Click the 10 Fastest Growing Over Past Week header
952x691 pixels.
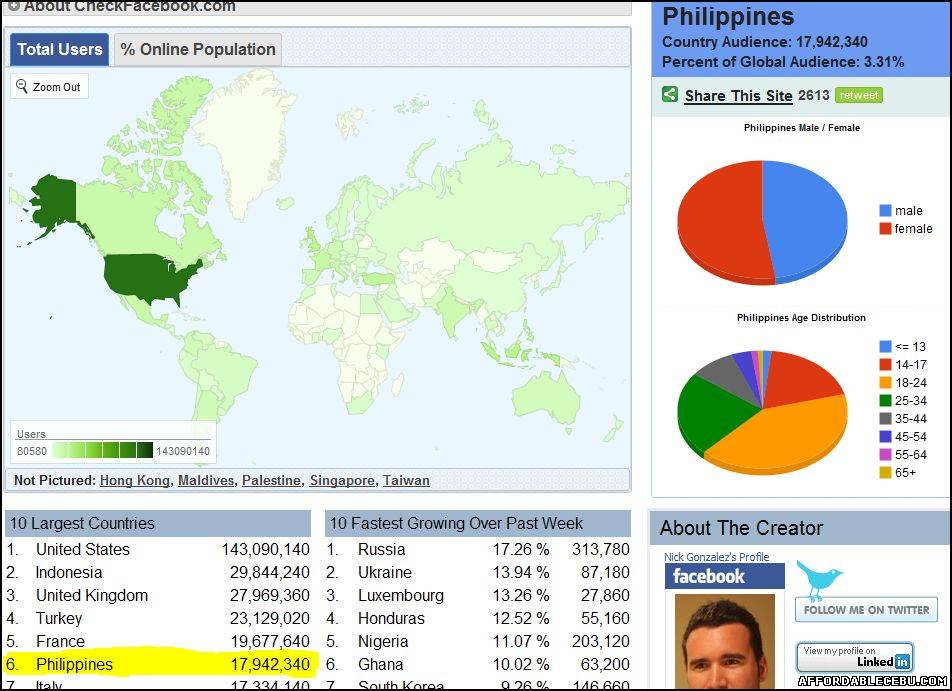pyautogui.click(x=478, y=523)
